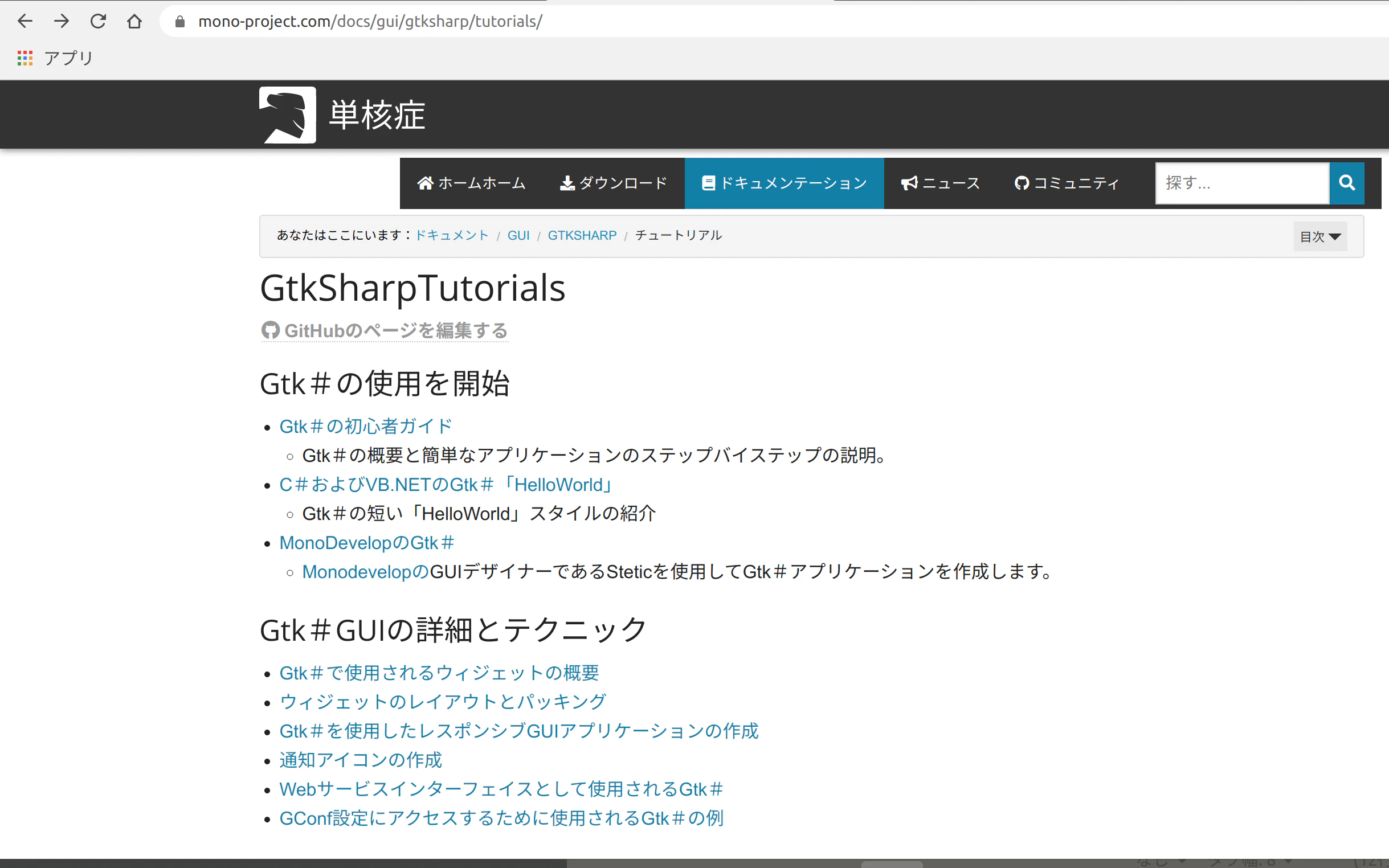Viewport: 1389px width, 868px height.
Task: Follow the GUI breadcrumb link
Action: 518,235
